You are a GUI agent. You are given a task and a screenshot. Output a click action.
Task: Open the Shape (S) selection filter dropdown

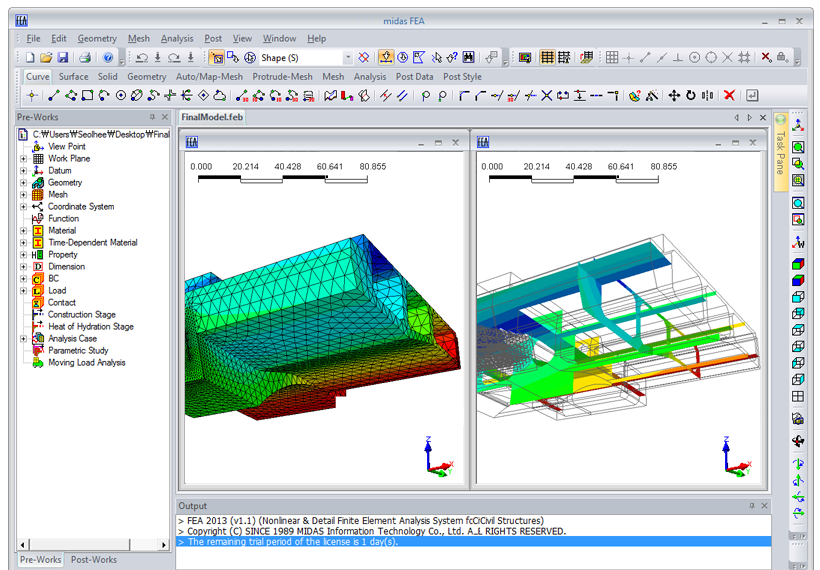[347, 58]
